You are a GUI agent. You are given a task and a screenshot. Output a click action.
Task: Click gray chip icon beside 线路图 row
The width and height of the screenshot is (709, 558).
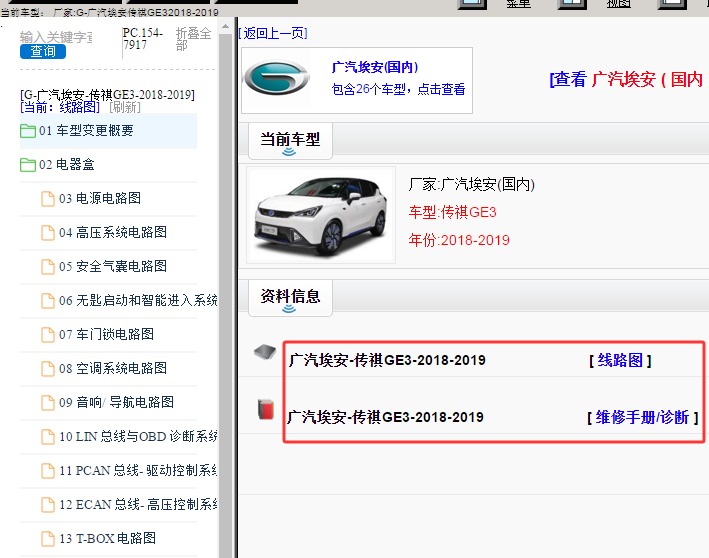pyautogui.click(x=265, y=352)
